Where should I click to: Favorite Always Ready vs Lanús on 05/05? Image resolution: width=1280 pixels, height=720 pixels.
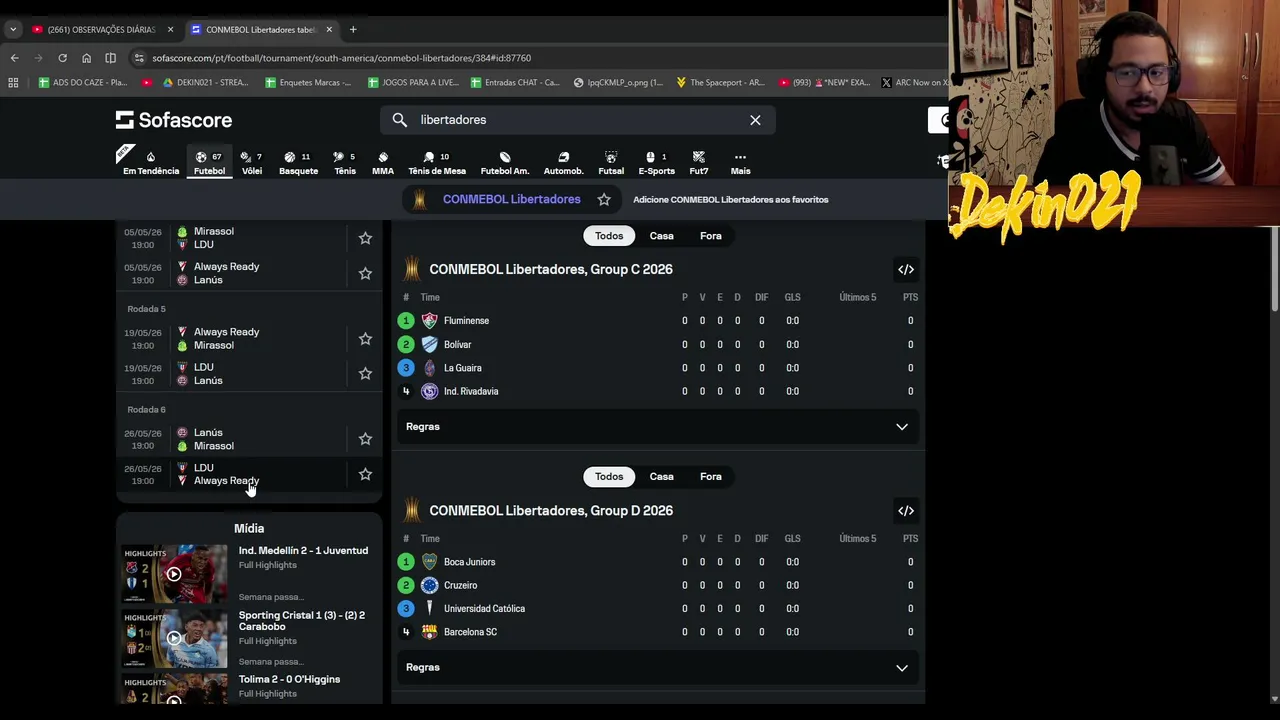365,273
